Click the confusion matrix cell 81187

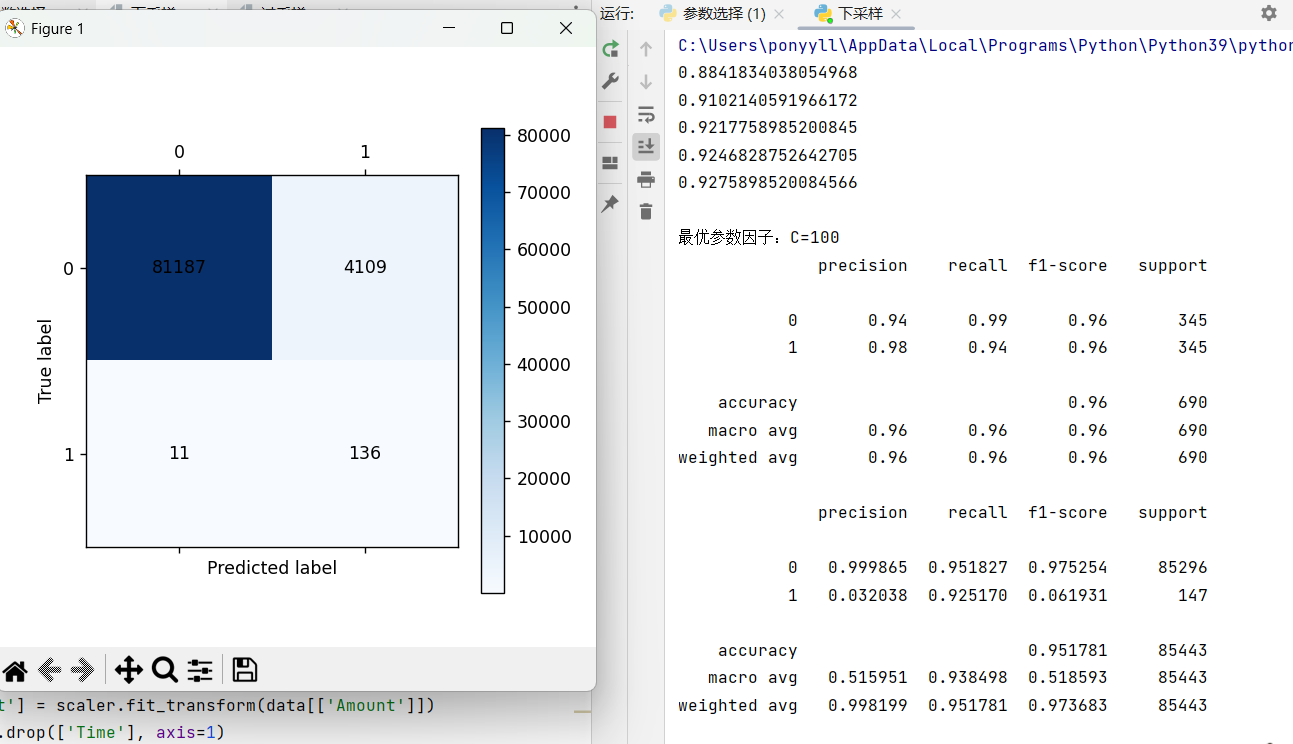[x=179, y=267]
